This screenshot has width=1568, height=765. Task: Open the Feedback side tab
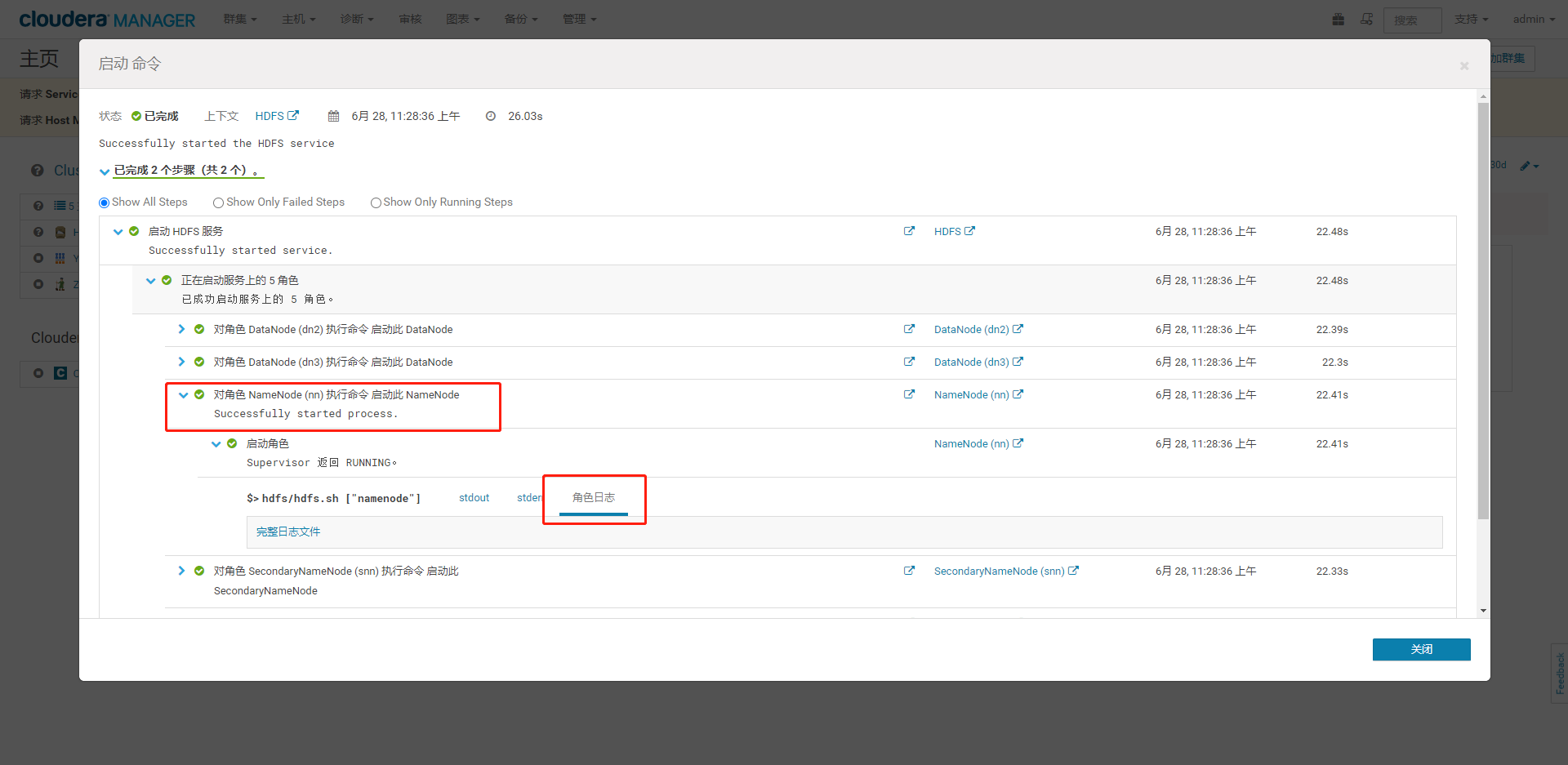[x=1559, y=673]
